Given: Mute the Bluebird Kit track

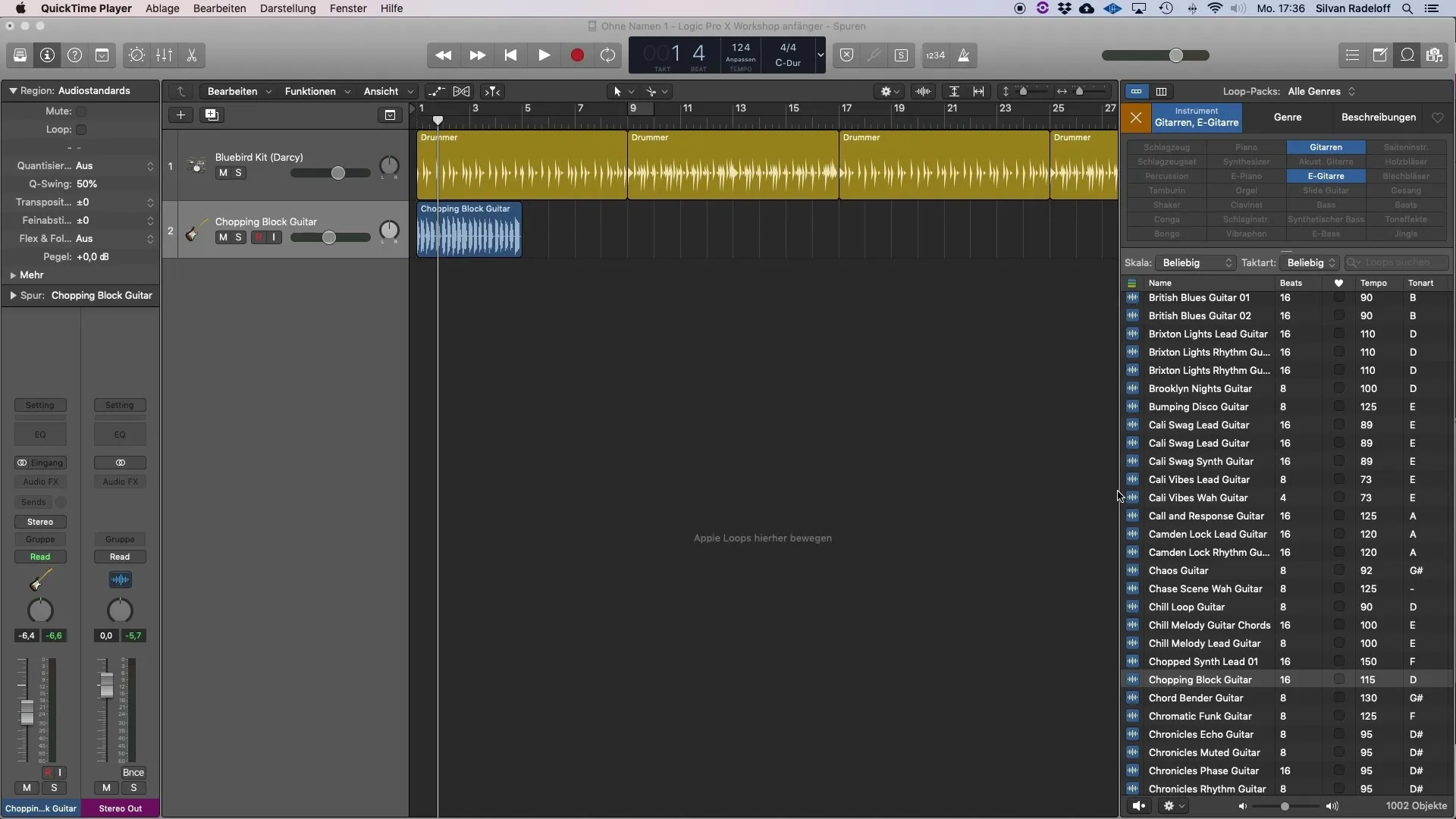Looking at the screenshot, I should pyautogui.click(x=223, y=173).
